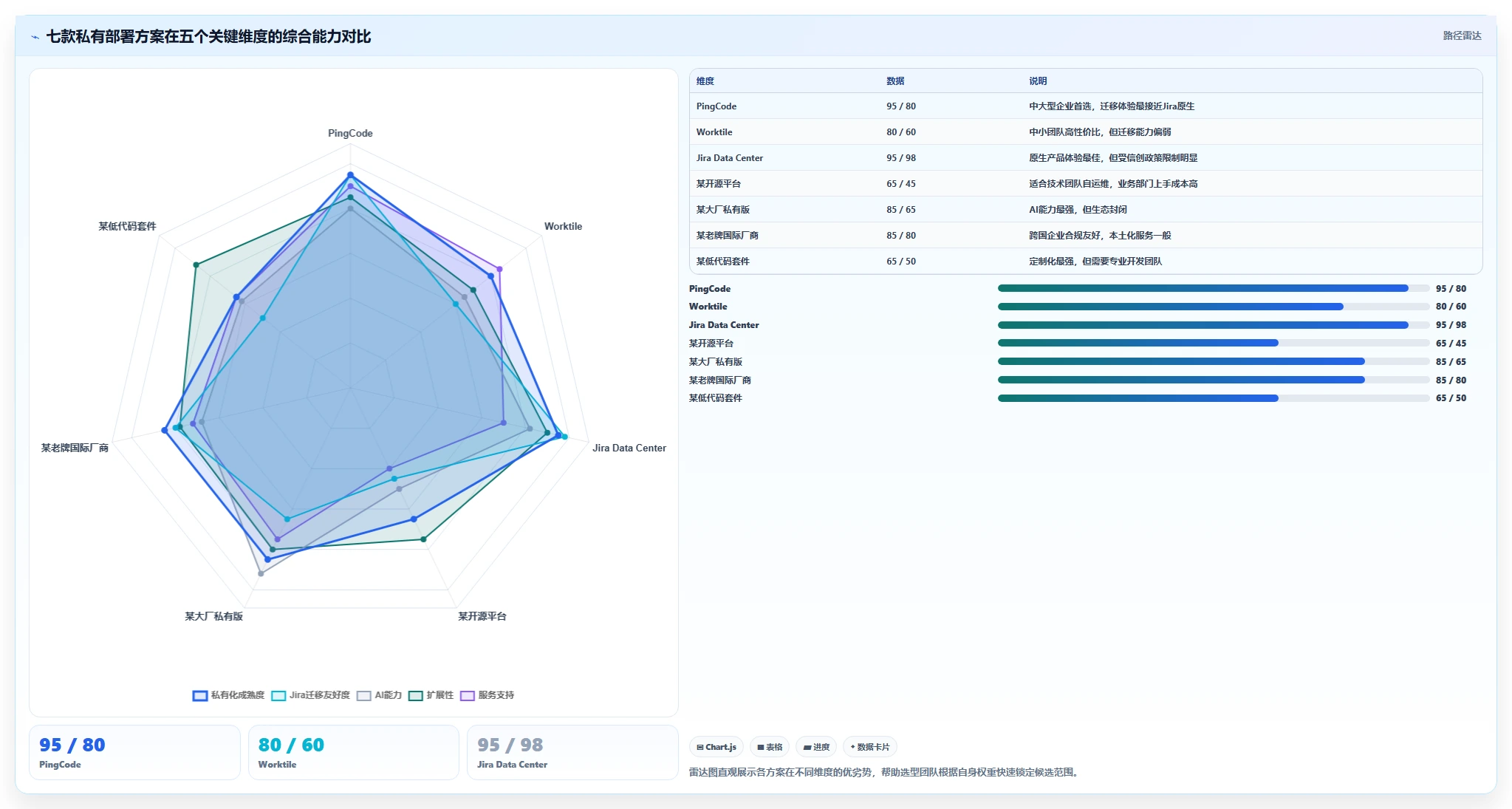Click the 85 / 65 value beside the progress bar
Image resolution: width=1512 pixels, height=809 pixels.
point(1451,362)
